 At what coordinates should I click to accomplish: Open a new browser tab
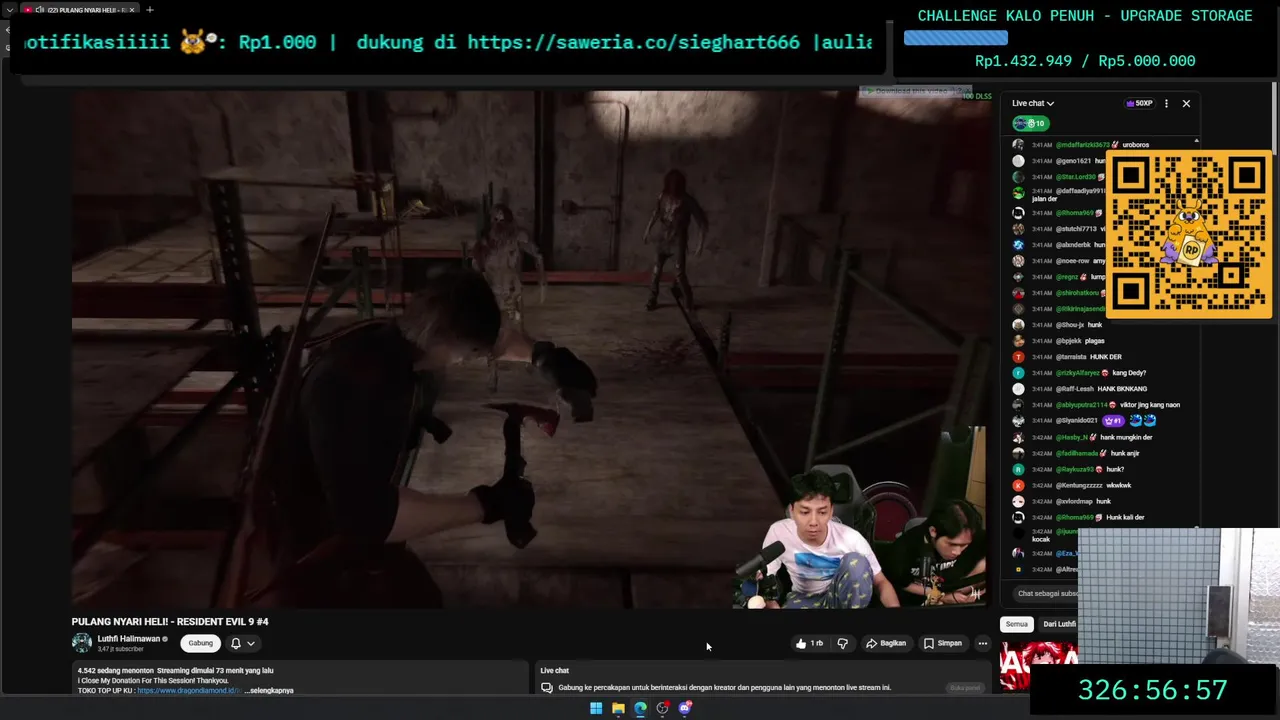pos(150,9)
